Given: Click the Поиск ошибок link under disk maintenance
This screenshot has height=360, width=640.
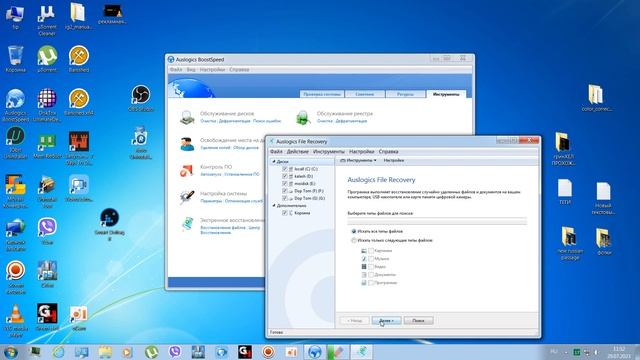Looking at the screenshot, I should tap(267, 121).
